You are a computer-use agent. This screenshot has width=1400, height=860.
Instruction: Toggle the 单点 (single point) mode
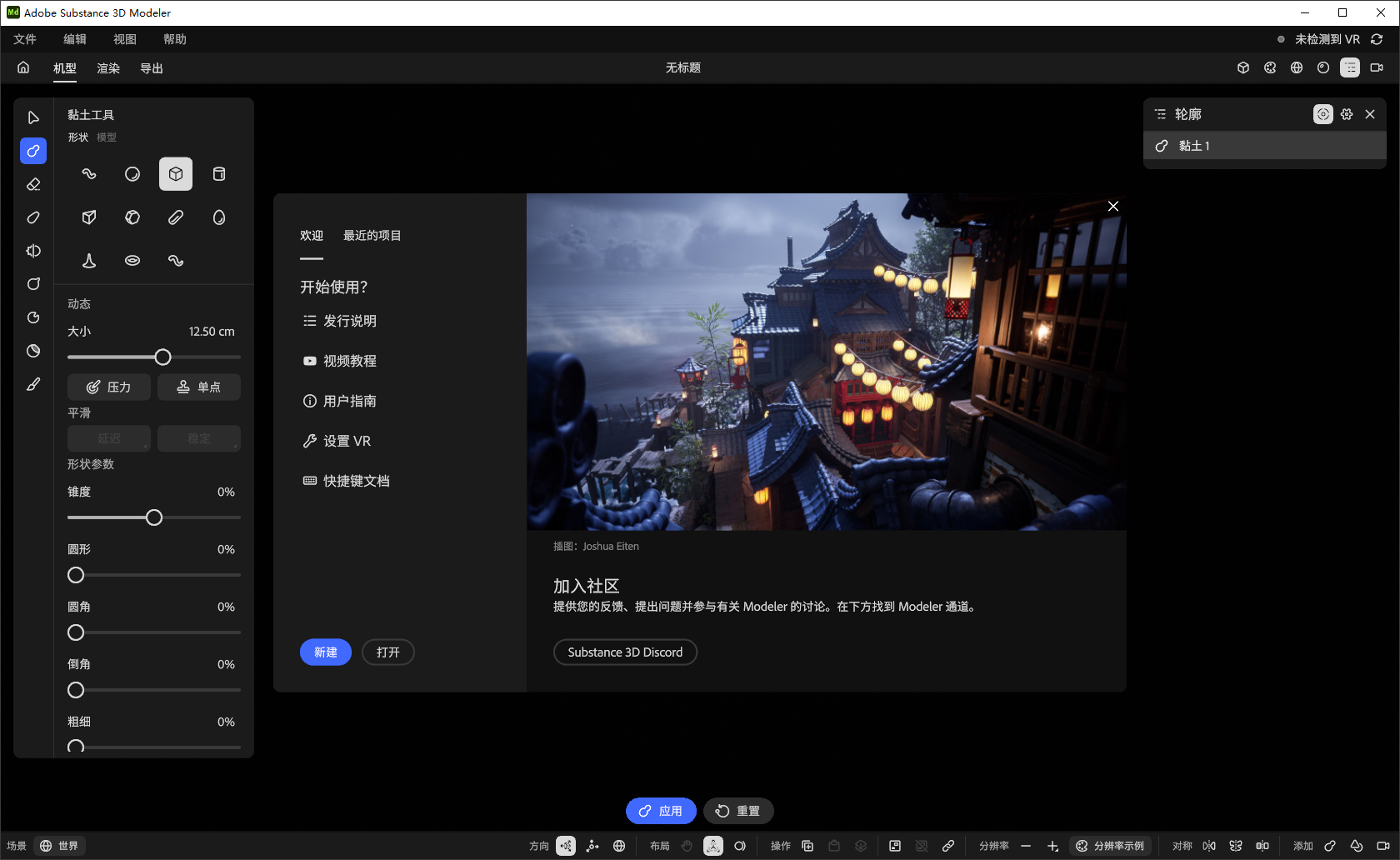[198, 387]
